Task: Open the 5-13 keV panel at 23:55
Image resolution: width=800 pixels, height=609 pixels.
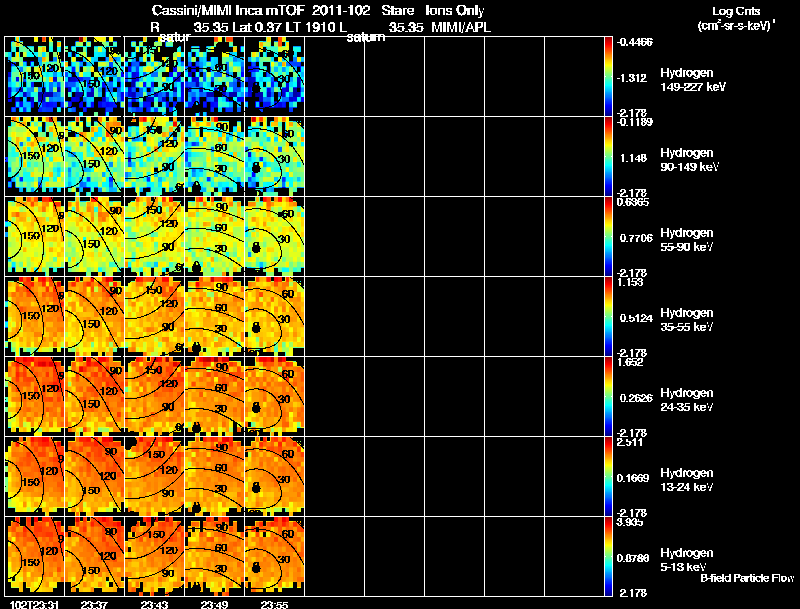Action: [x=274, y=556]
